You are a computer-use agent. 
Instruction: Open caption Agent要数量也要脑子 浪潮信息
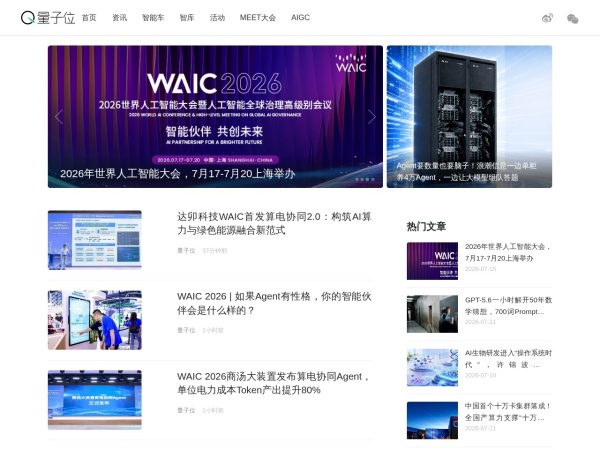pyautogui.click(x=466, y=171)
